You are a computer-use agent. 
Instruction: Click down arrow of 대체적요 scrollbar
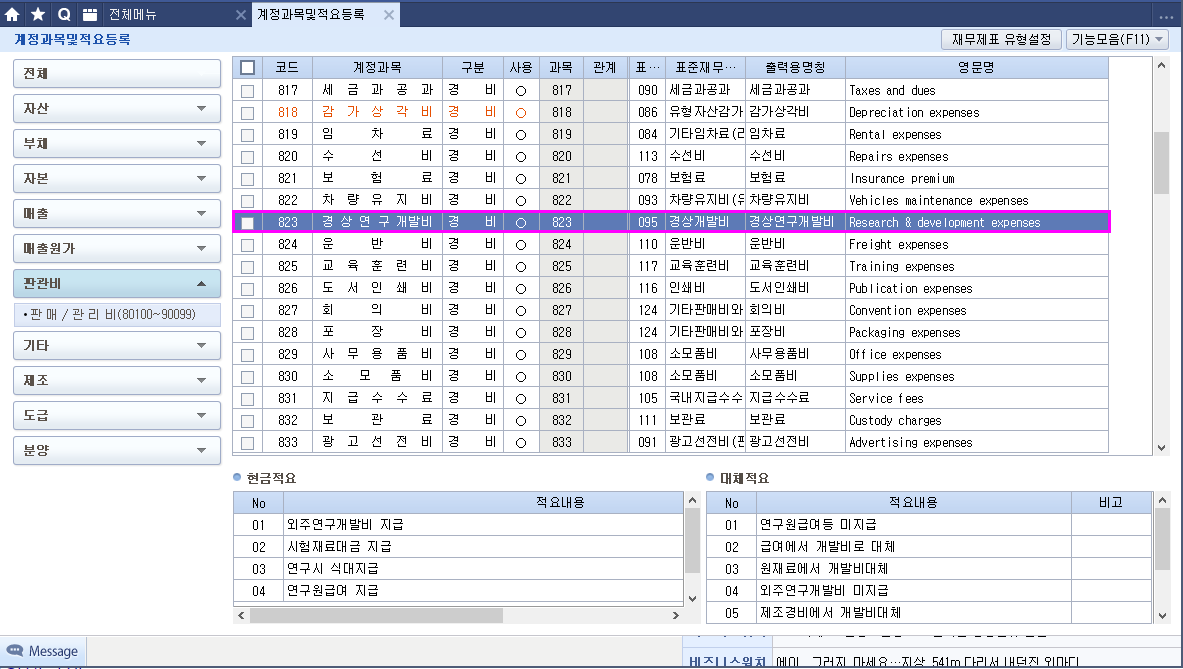[x=1162, y=615]
